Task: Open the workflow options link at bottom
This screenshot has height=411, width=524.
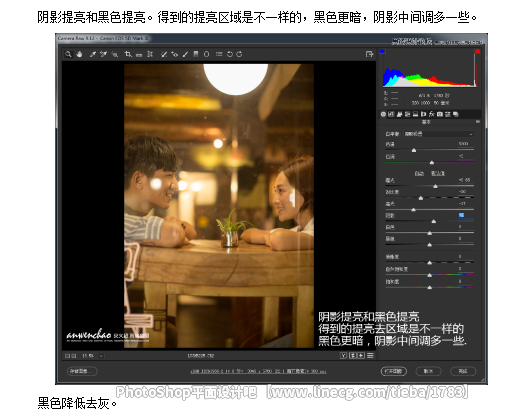Action: pyautogui.click(x=258, y=371)
